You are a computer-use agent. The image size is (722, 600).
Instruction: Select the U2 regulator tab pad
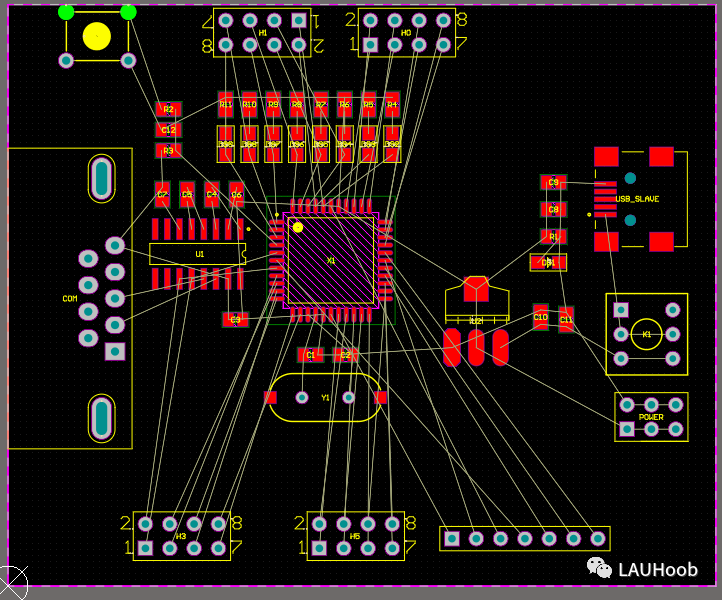click(476, 289)
